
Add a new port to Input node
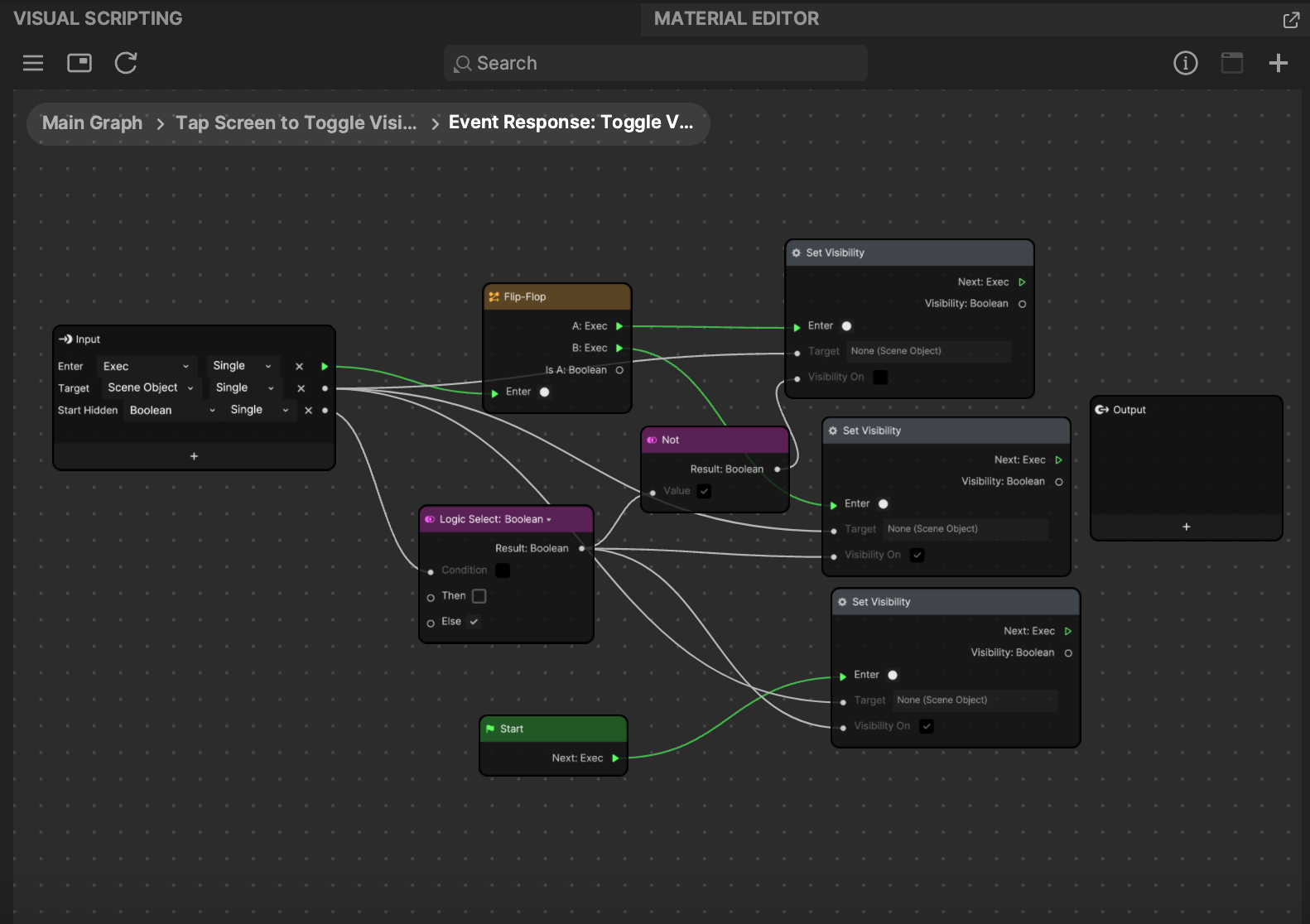pyautogui.click(x=194, y=456)
